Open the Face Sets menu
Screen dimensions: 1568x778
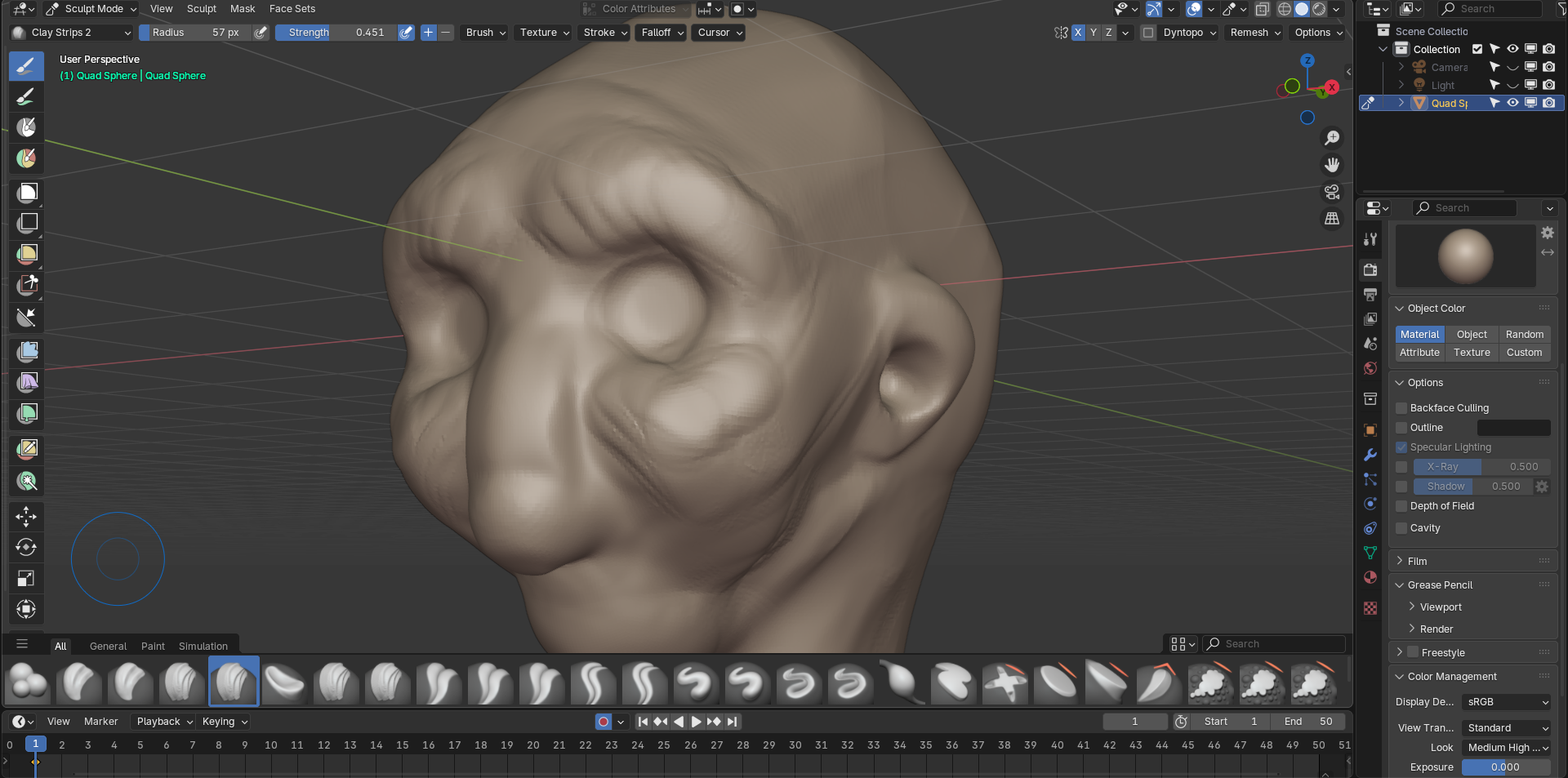[x=292, y=9]
